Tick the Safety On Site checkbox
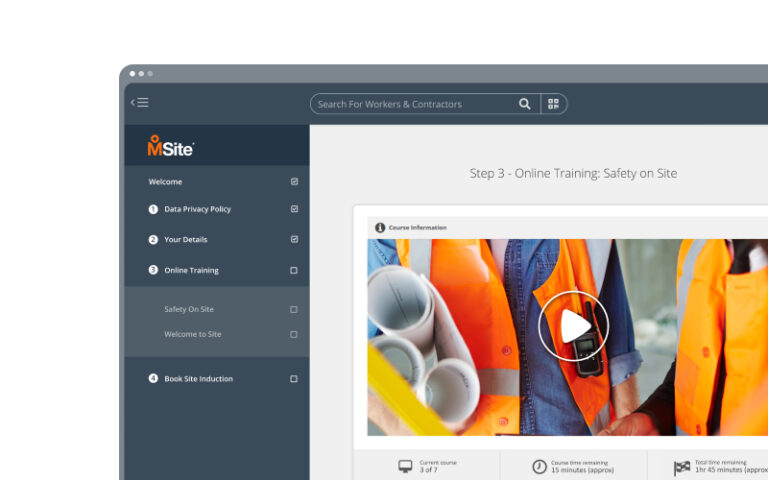 point(294,310)
